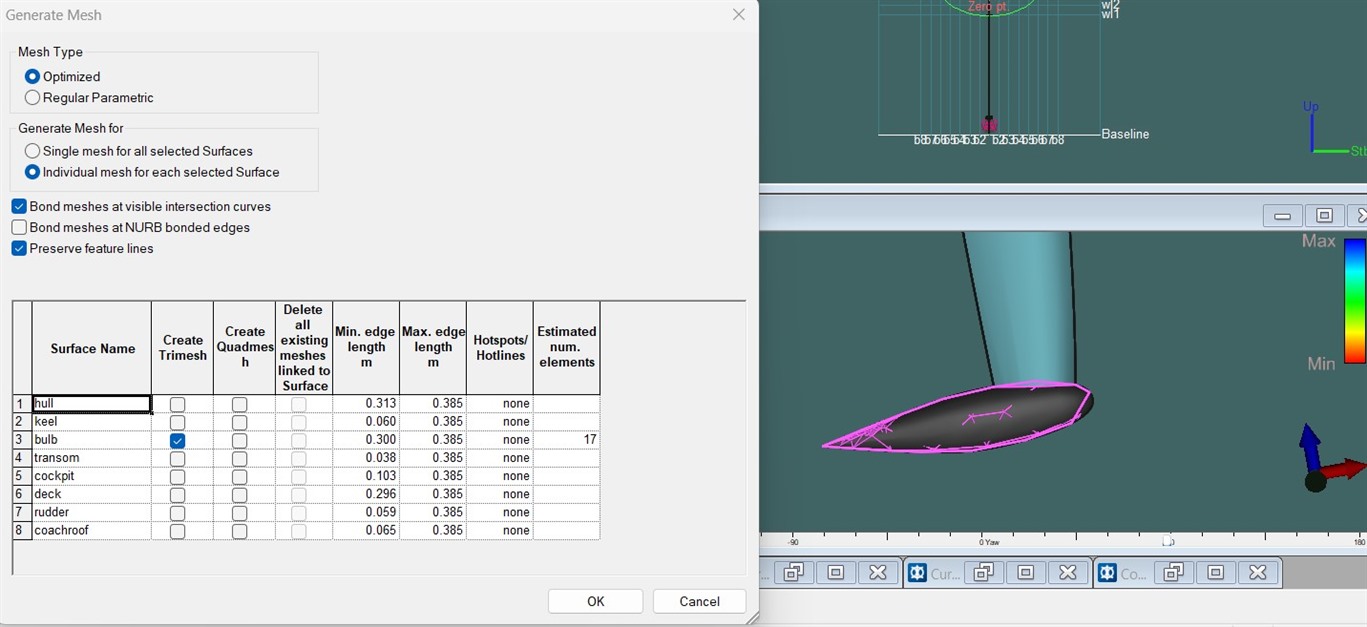The image size is (1367, 627).
Task: Select the Optimized mesh type
Action: coord(33,77)
